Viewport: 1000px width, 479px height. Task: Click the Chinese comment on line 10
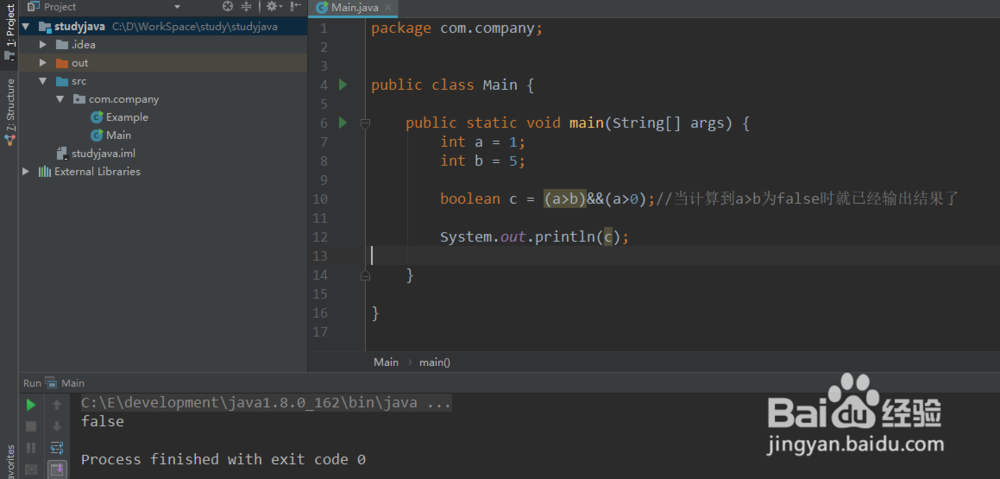tap(807, 199)
